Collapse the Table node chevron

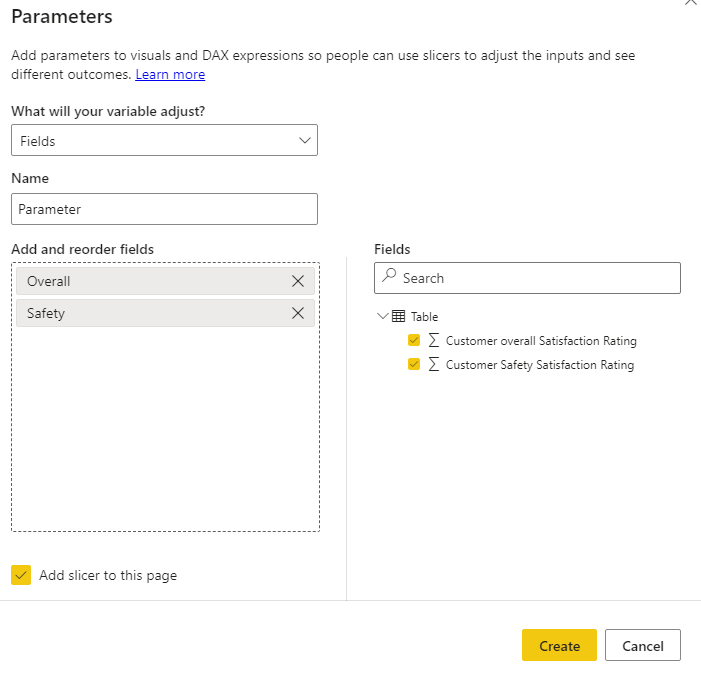[383, 316]
